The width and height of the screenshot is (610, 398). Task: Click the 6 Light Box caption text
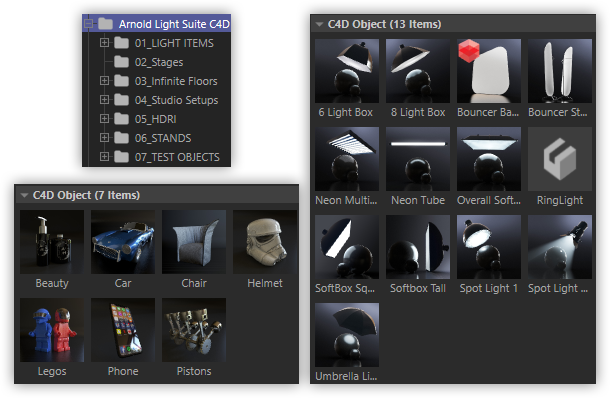(x=345, y=112)
